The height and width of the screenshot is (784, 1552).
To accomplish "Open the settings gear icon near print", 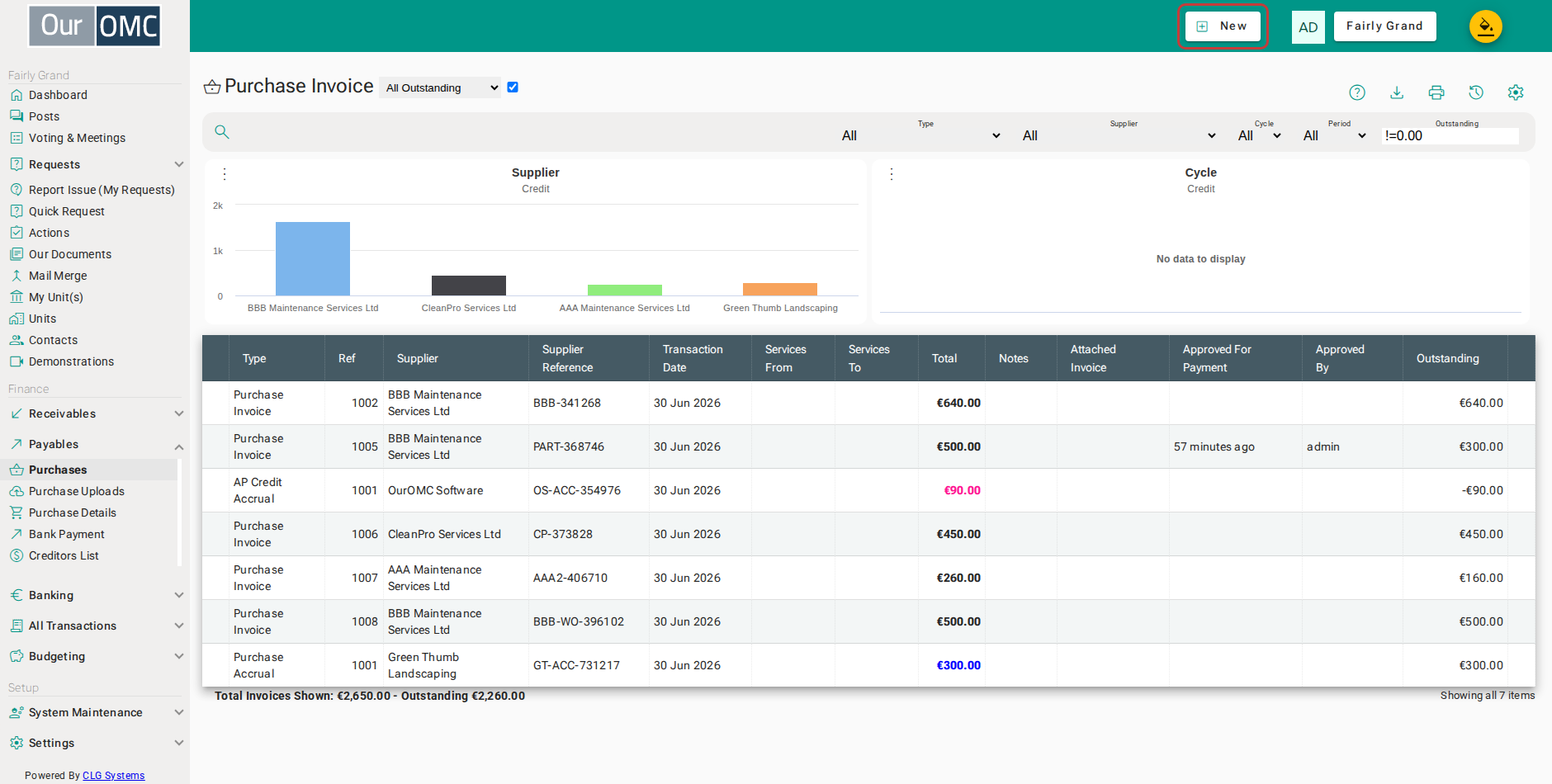I will pos(1516,92).
